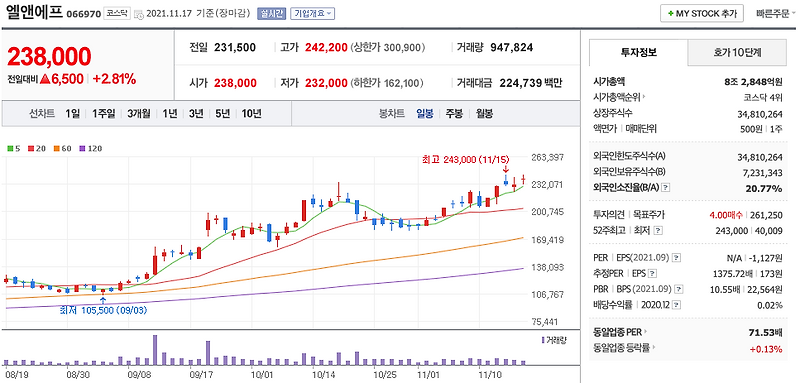
Task: Click the 최저 105,500 (09/03) chart label
Action: click(104, 310)
